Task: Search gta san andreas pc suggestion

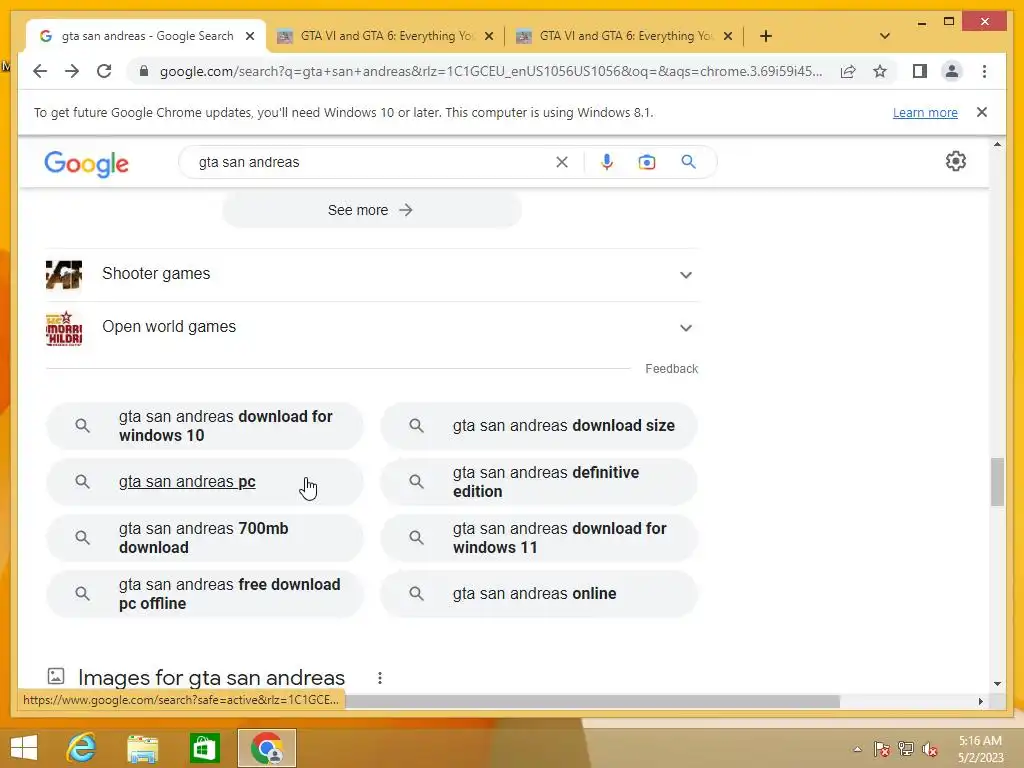Action: click(x=204, y=482)
